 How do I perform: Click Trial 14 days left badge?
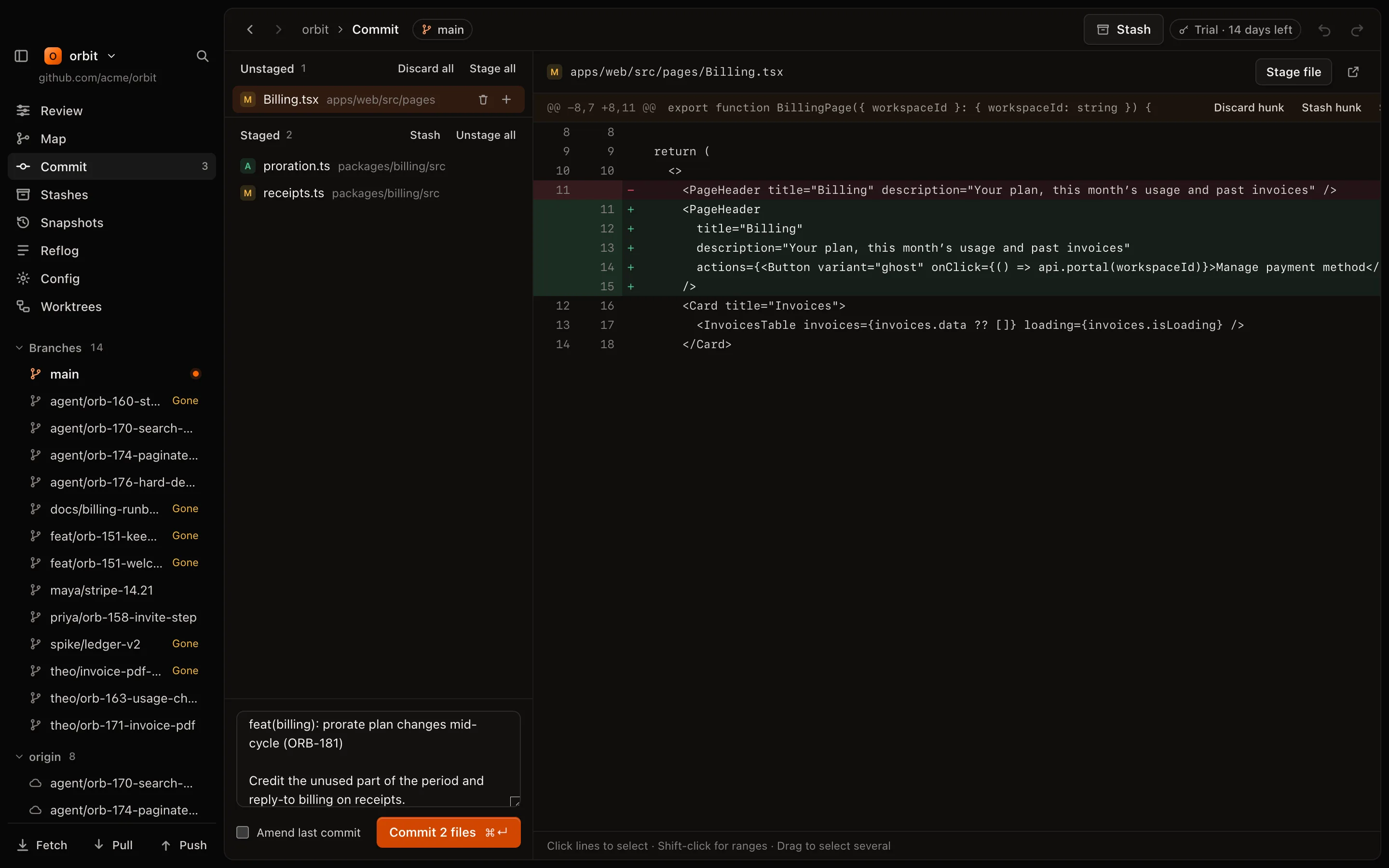click(x=1235, y=29)
